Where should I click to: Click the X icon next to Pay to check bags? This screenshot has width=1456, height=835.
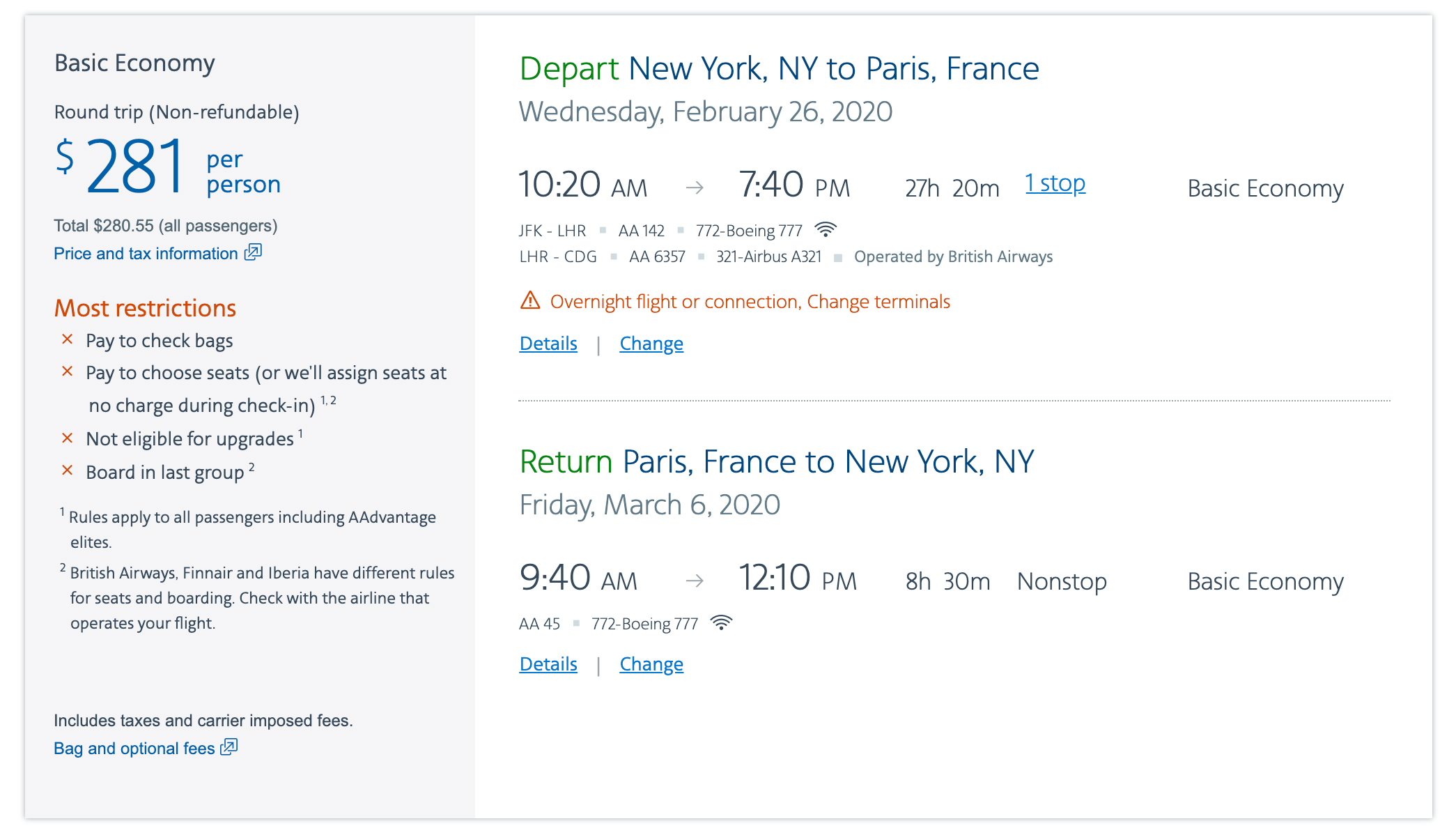pyautogui.click(x=68, y=339)
